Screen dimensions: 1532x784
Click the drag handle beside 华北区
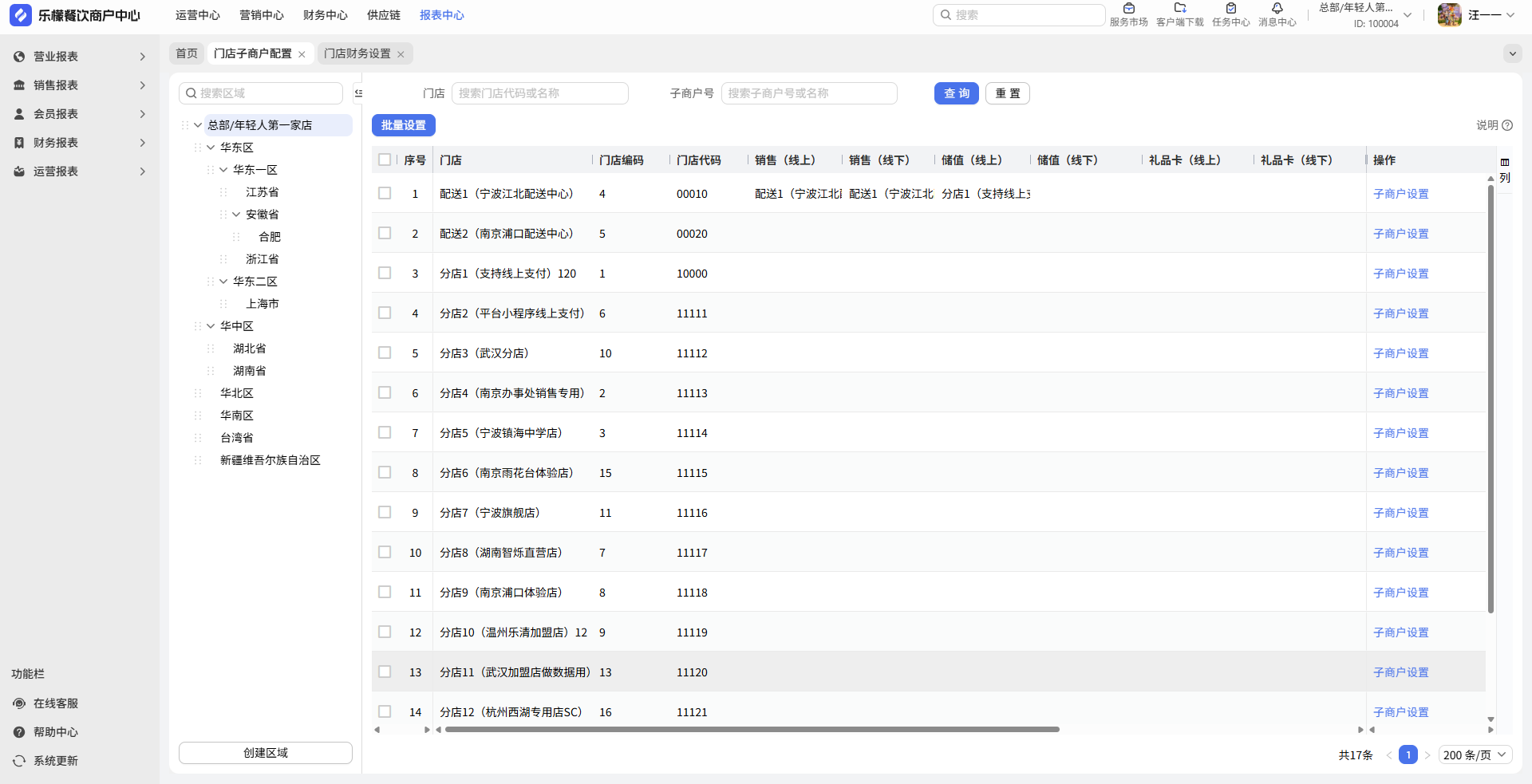coord(198,393)
